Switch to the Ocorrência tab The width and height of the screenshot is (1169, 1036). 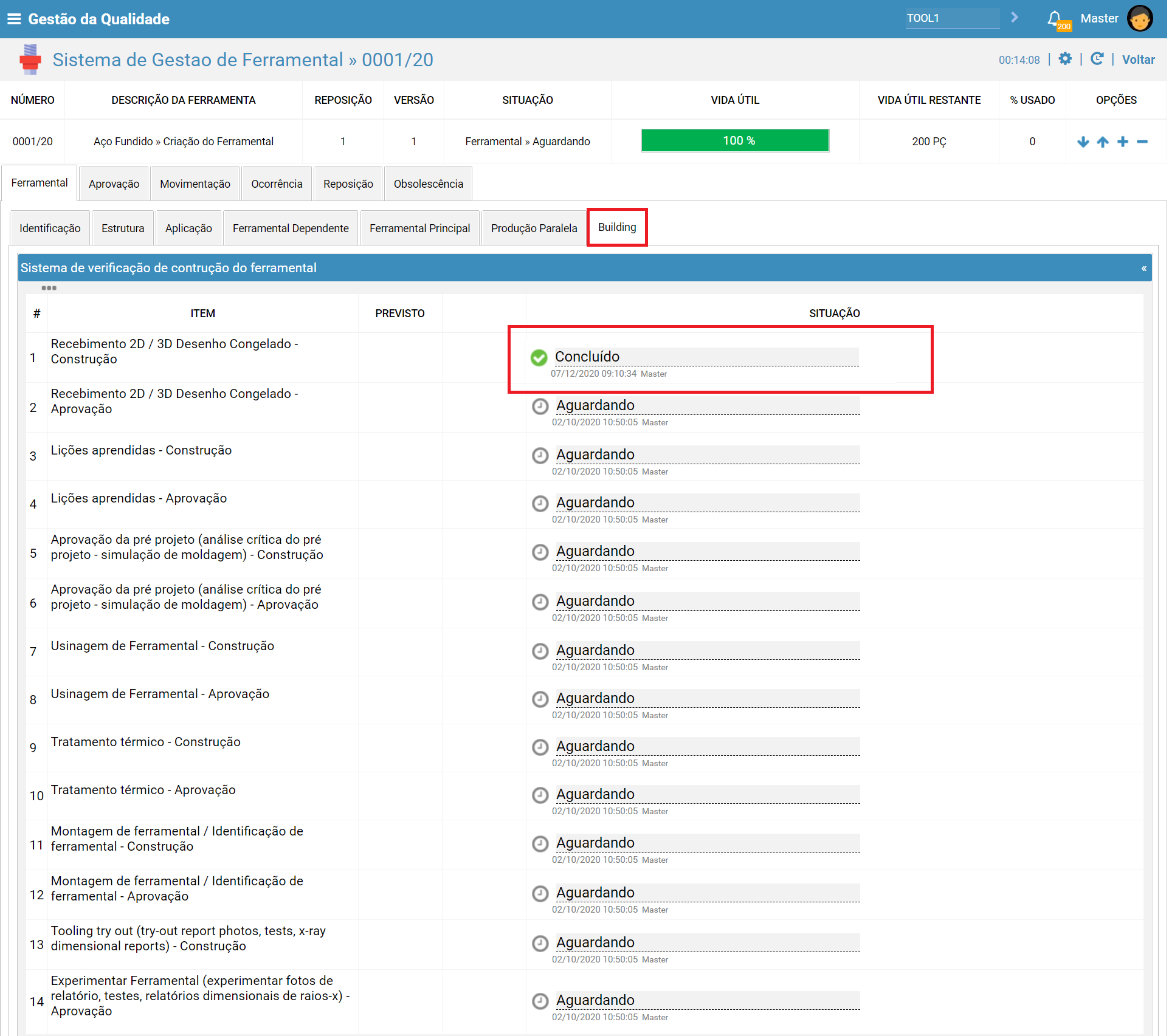coord(277,184)
